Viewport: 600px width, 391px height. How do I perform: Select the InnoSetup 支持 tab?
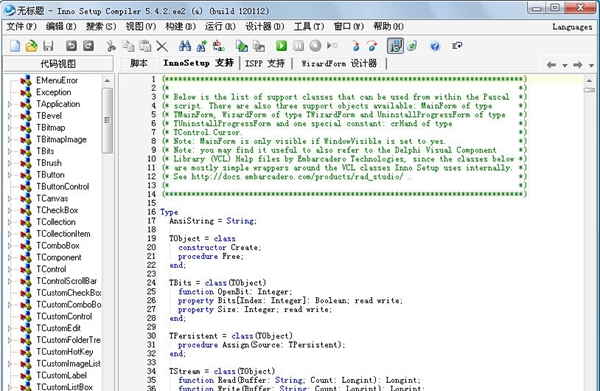(x=198, y=63)
